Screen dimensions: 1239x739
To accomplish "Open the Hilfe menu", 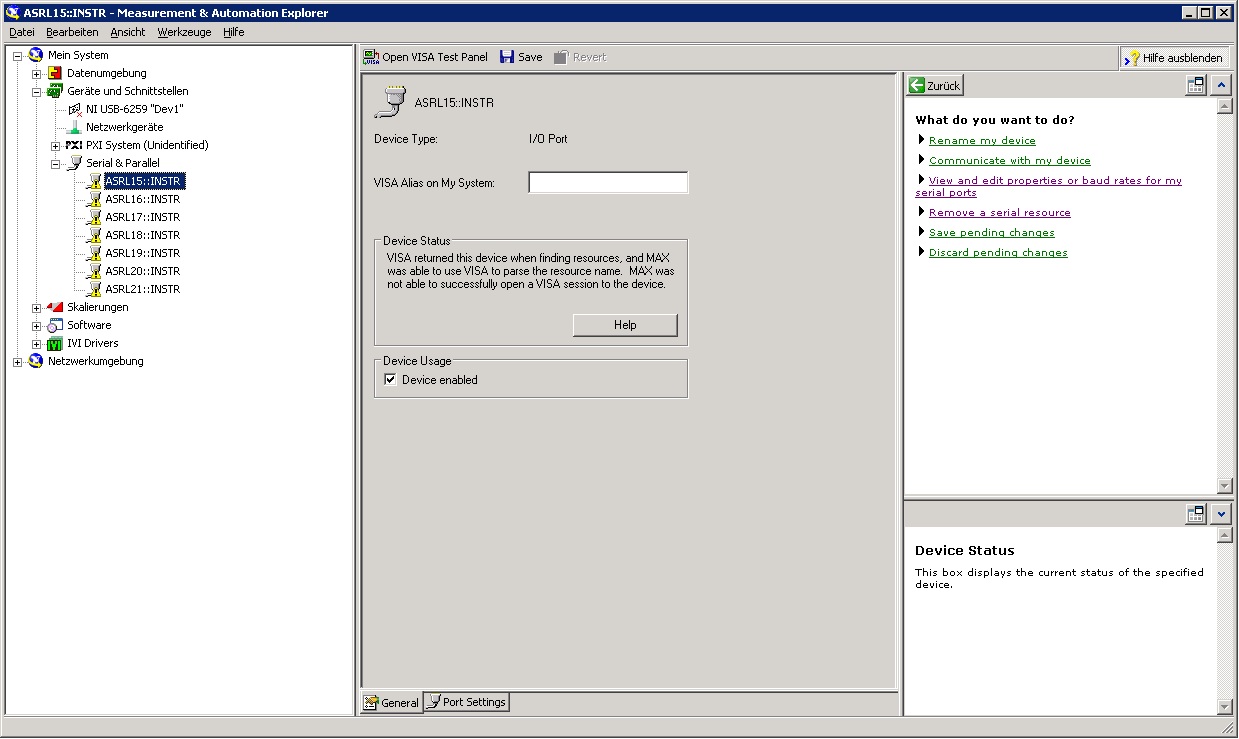I will click(234, 32).
